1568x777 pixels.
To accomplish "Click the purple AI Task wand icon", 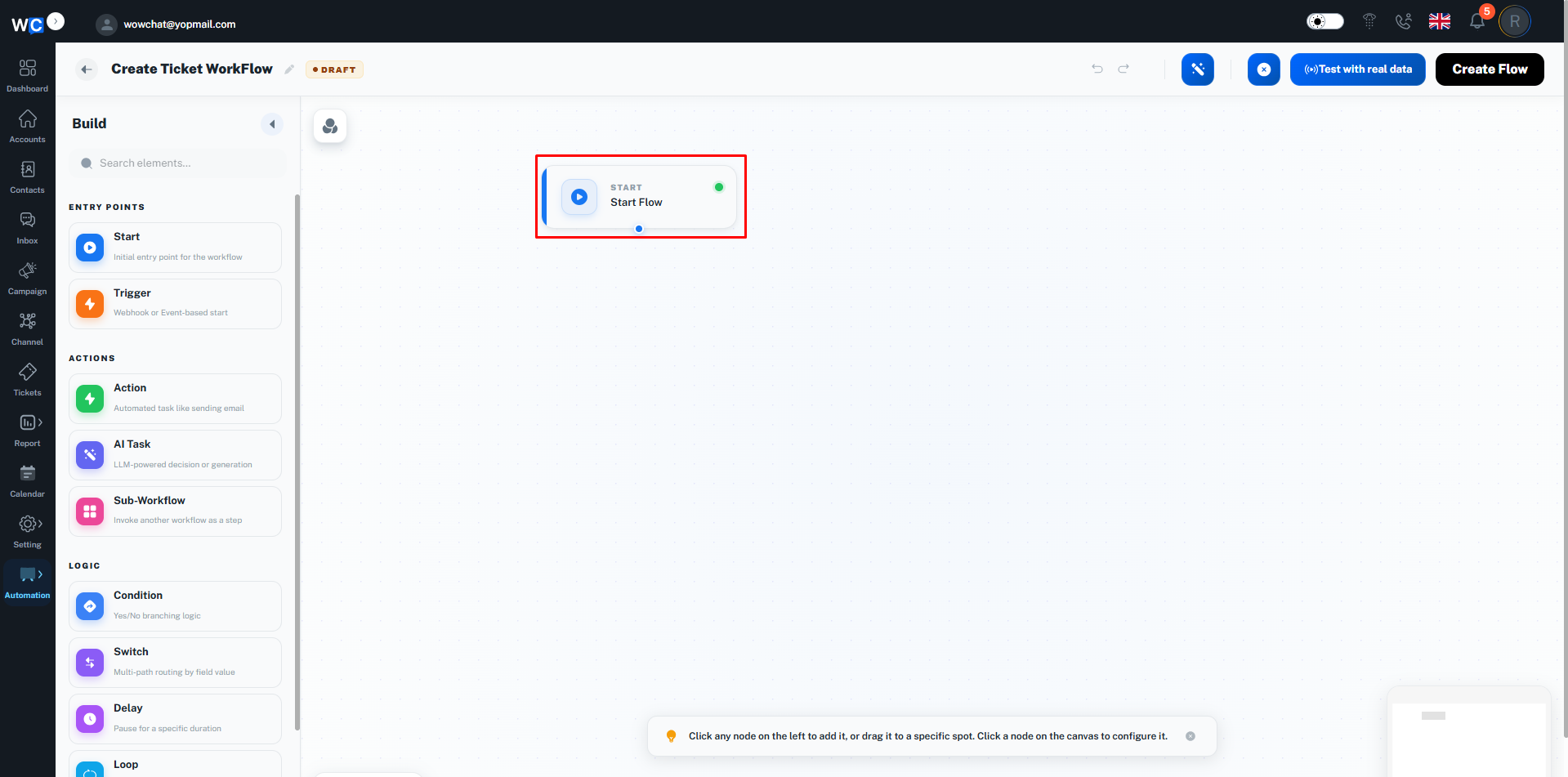I will 90,455.
